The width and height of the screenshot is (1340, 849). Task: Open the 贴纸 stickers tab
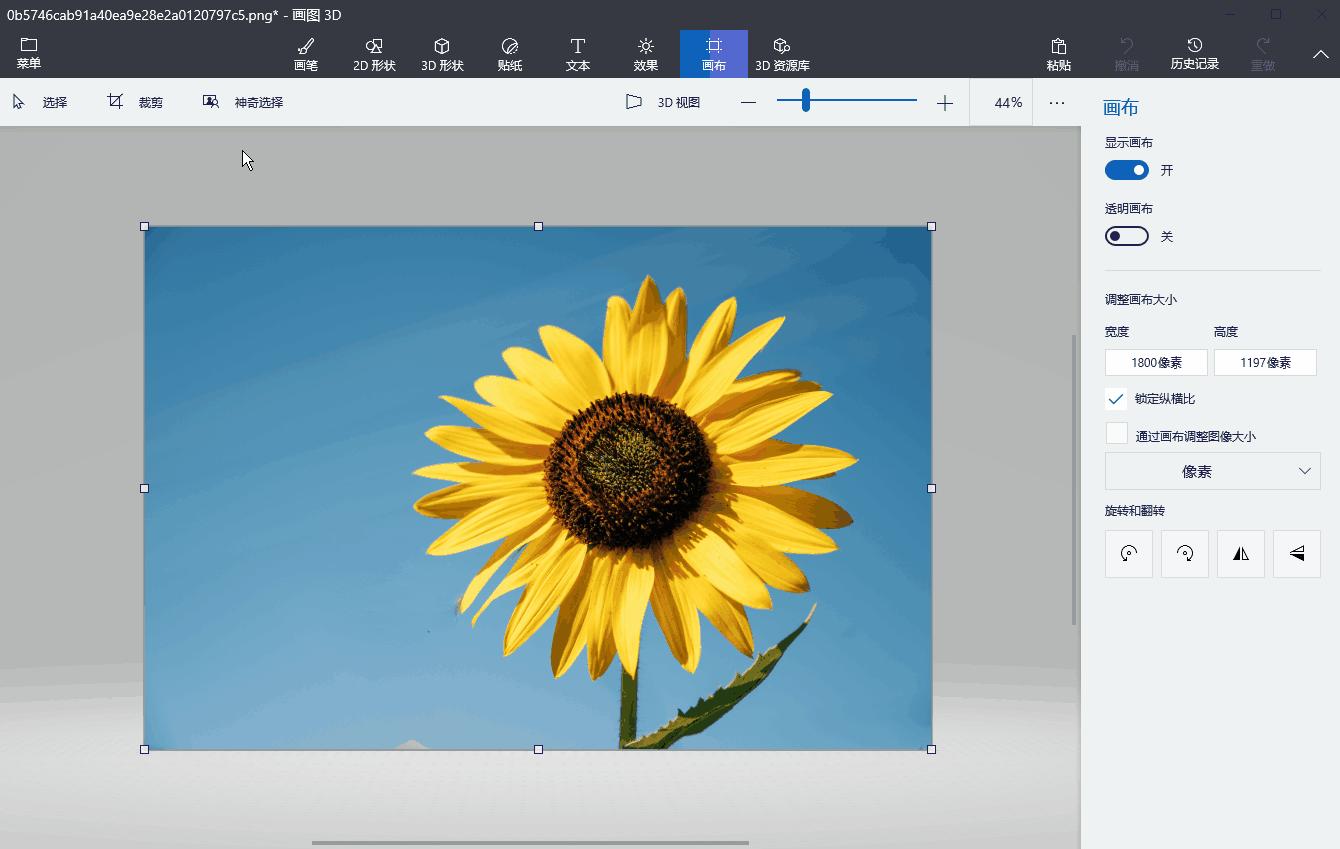(510, 54)
